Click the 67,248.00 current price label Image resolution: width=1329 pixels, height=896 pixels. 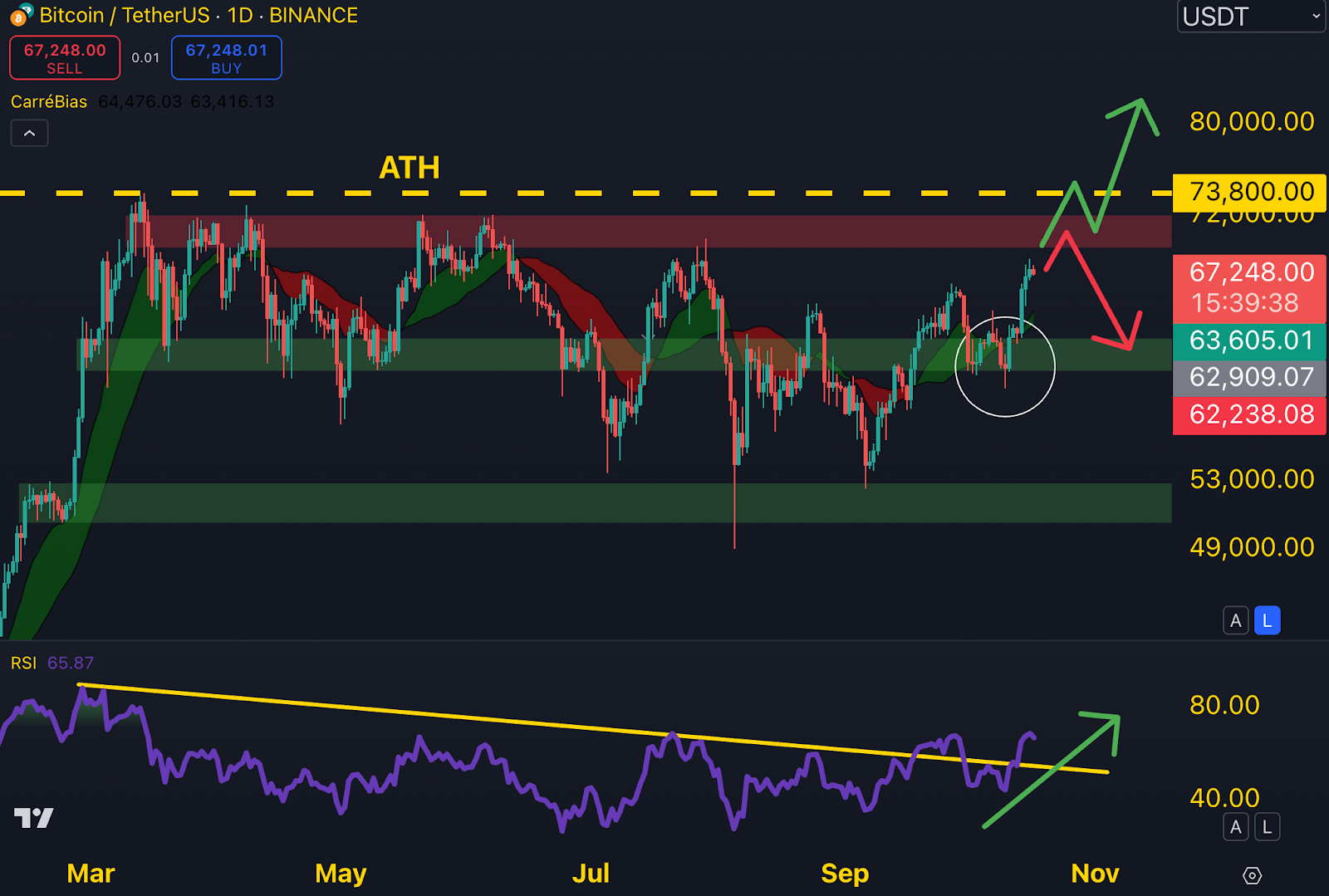coord(1250,272)
